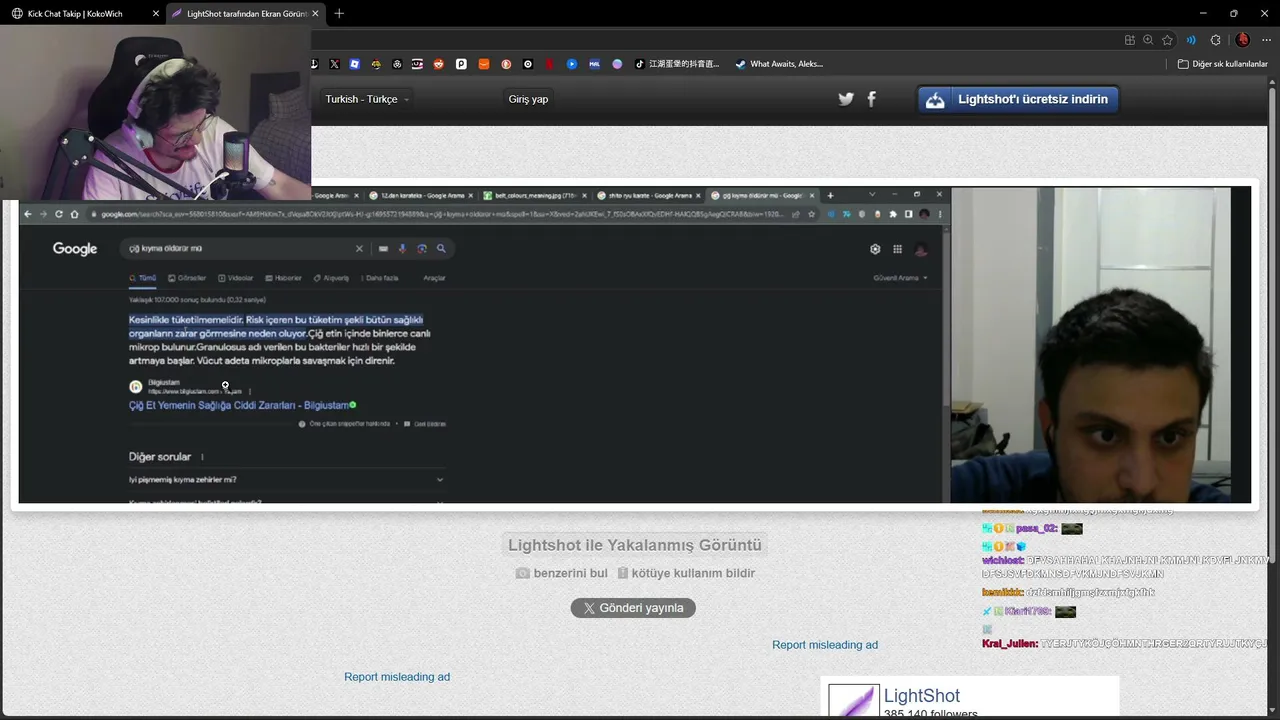Open the browser profile avatar

pos(1242,40)
